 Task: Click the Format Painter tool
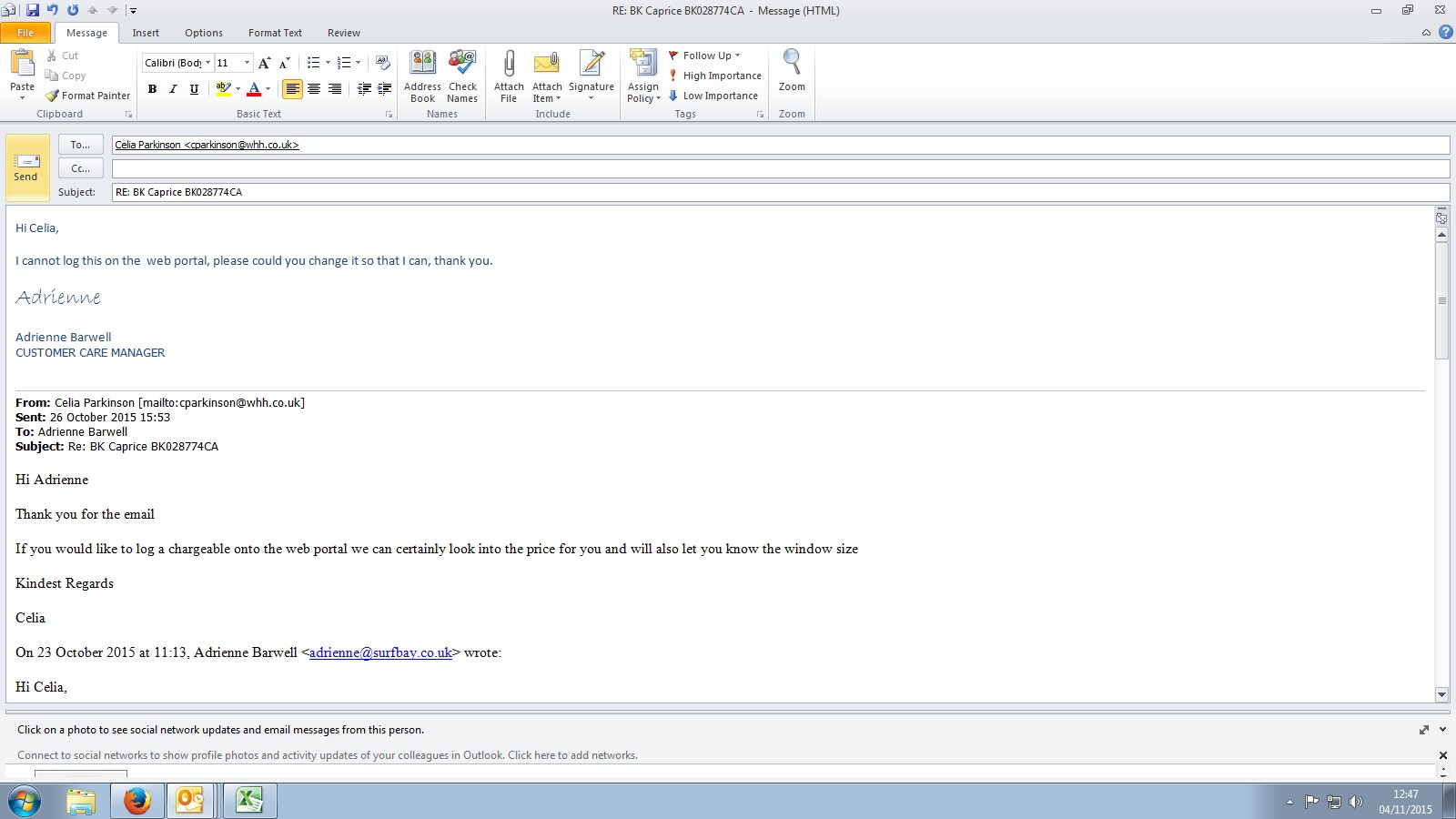[88, 96]
